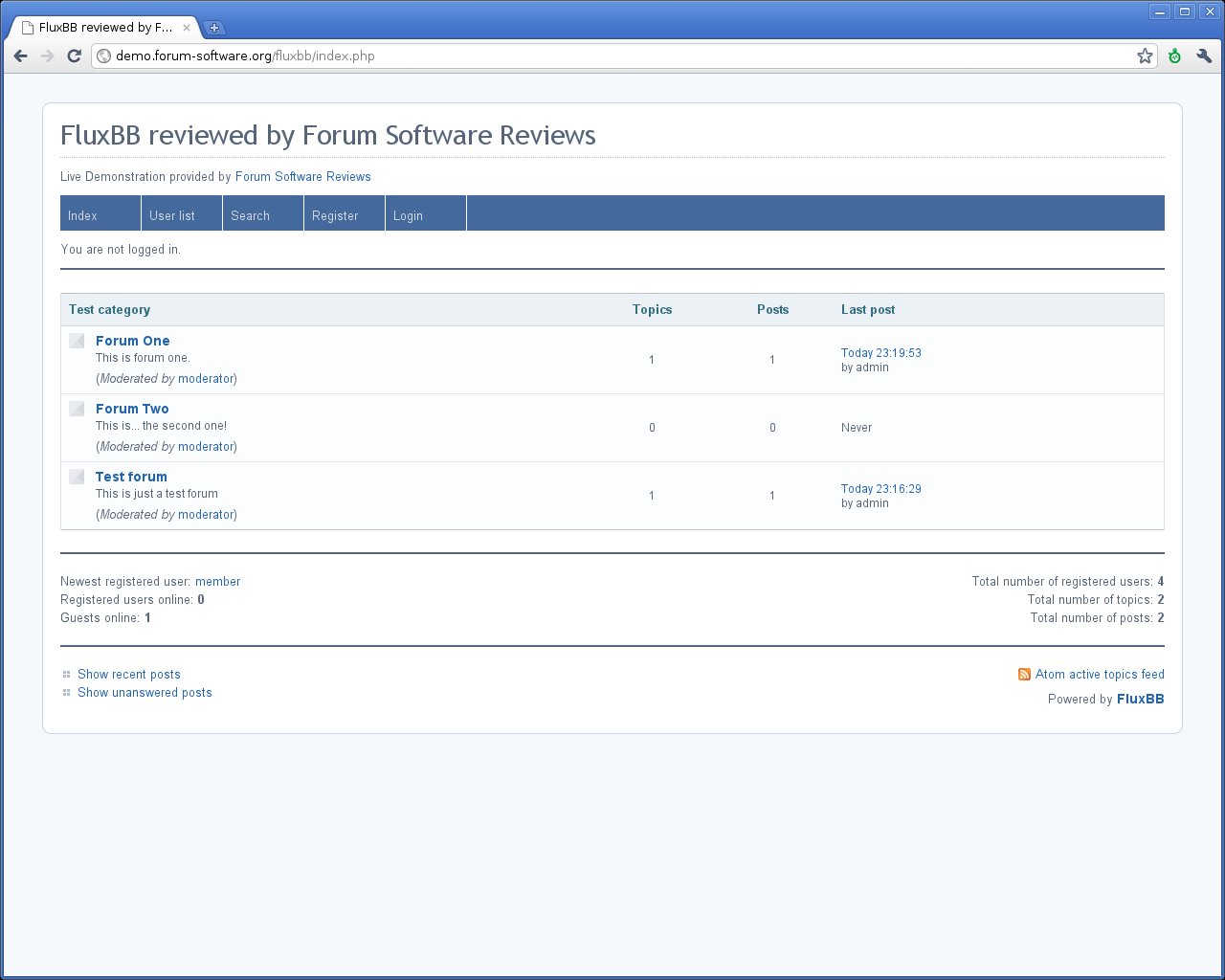The image size is (1225, 980).
Task: Open the wrench settings menu
Action: pyautogui.click(x=1204, y=56)
